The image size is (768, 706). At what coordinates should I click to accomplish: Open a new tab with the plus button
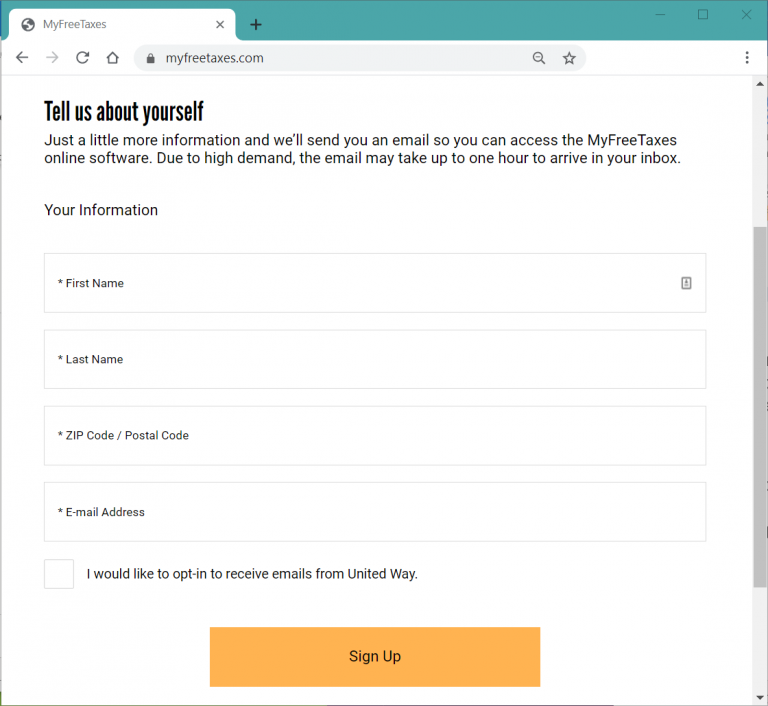(256, 25)
